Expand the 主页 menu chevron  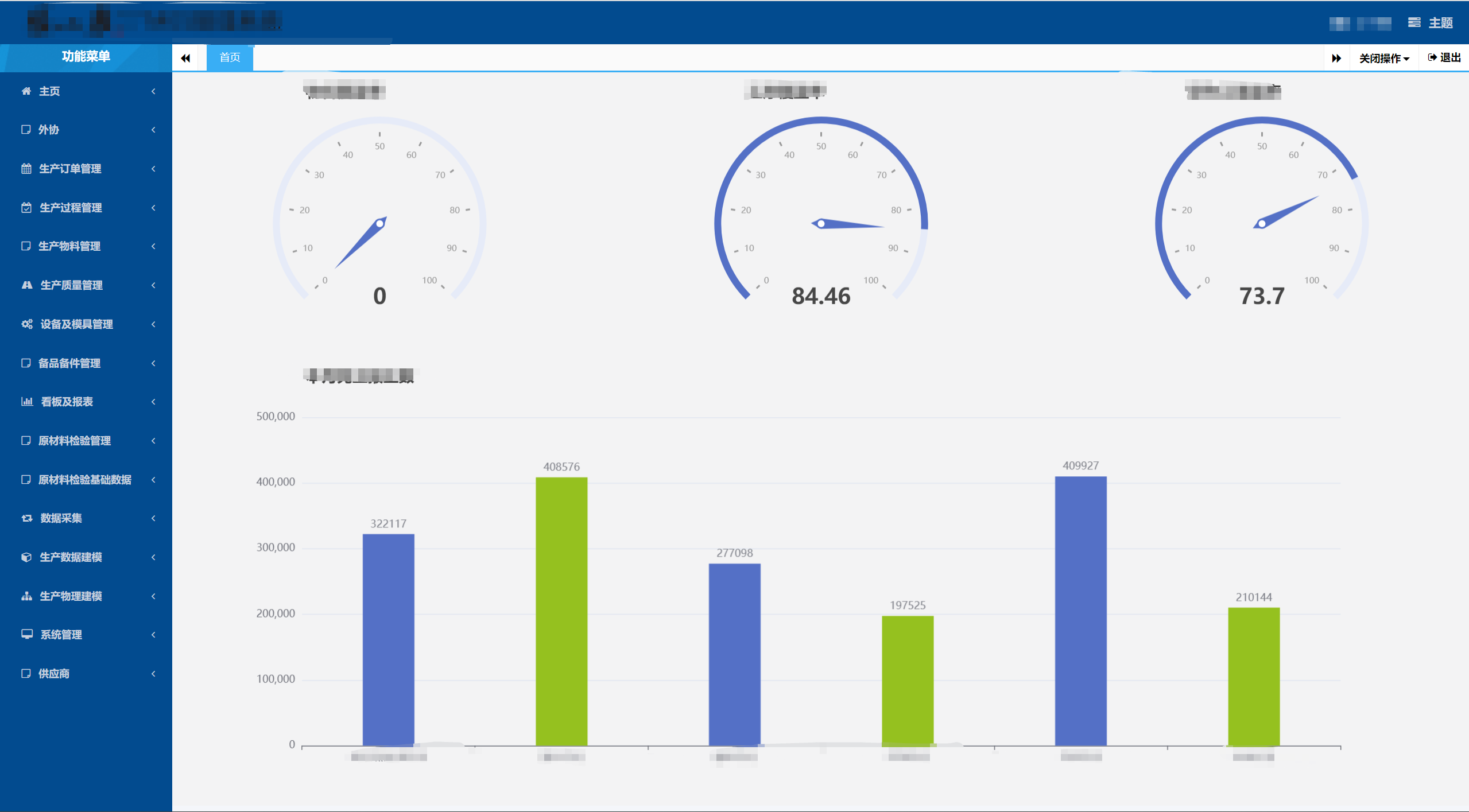(x=153, y=91)
